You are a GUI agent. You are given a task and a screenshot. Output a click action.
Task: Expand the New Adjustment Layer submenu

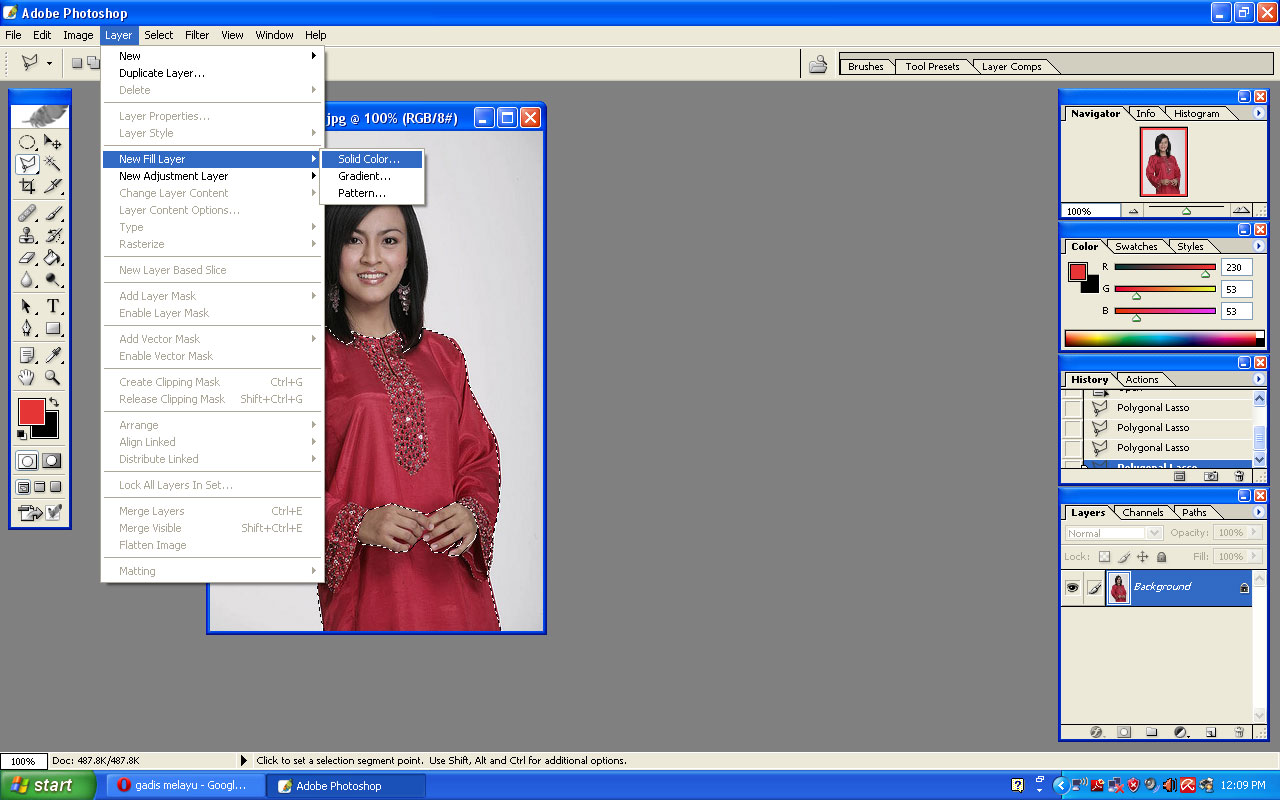pos(212,176)
